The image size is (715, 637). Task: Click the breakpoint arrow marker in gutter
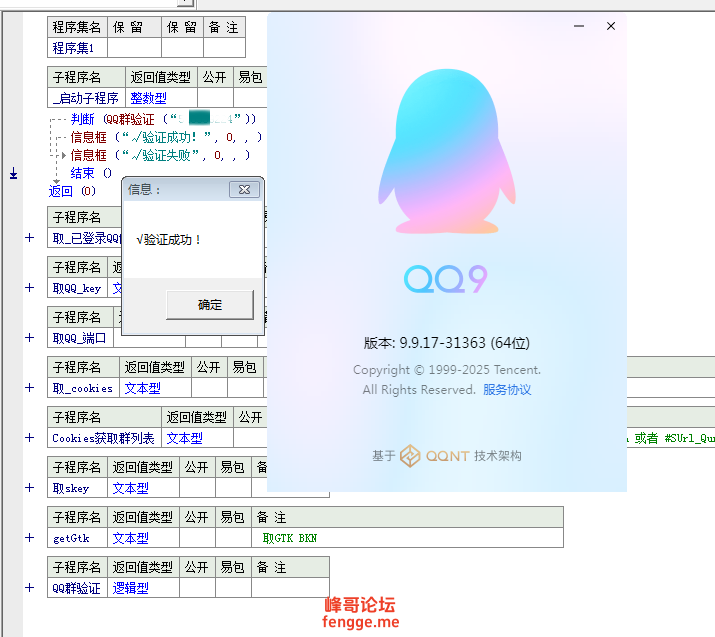14,173
